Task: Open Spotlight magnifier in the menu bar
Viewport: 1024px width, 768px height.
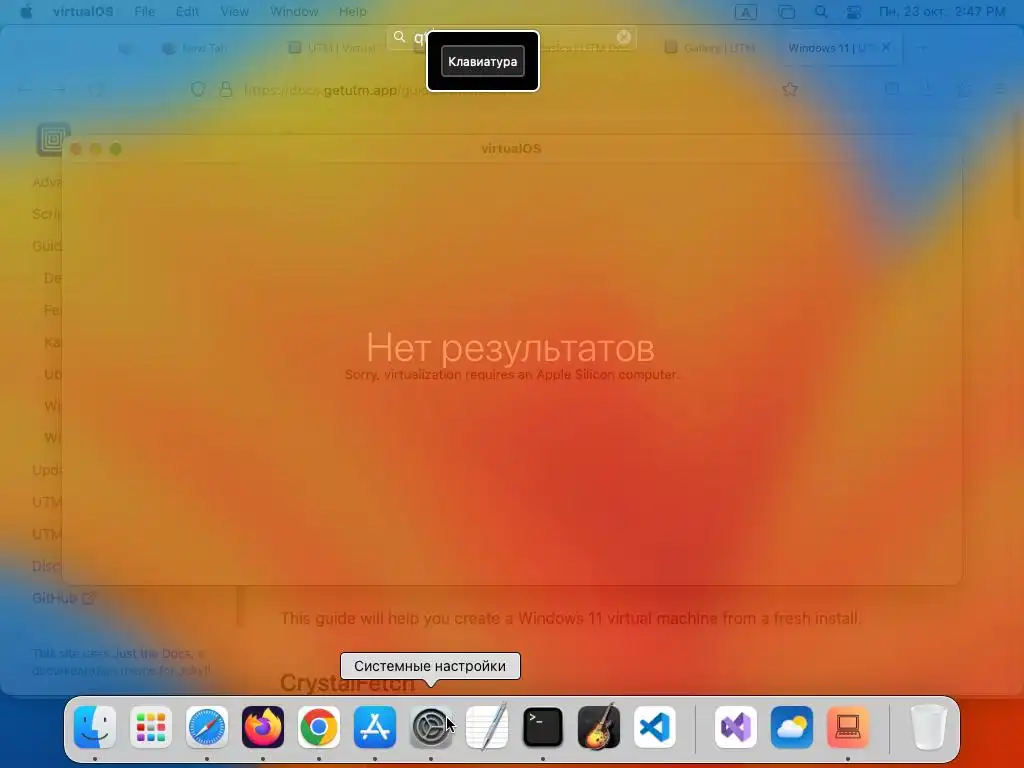Action: point(821,12)
